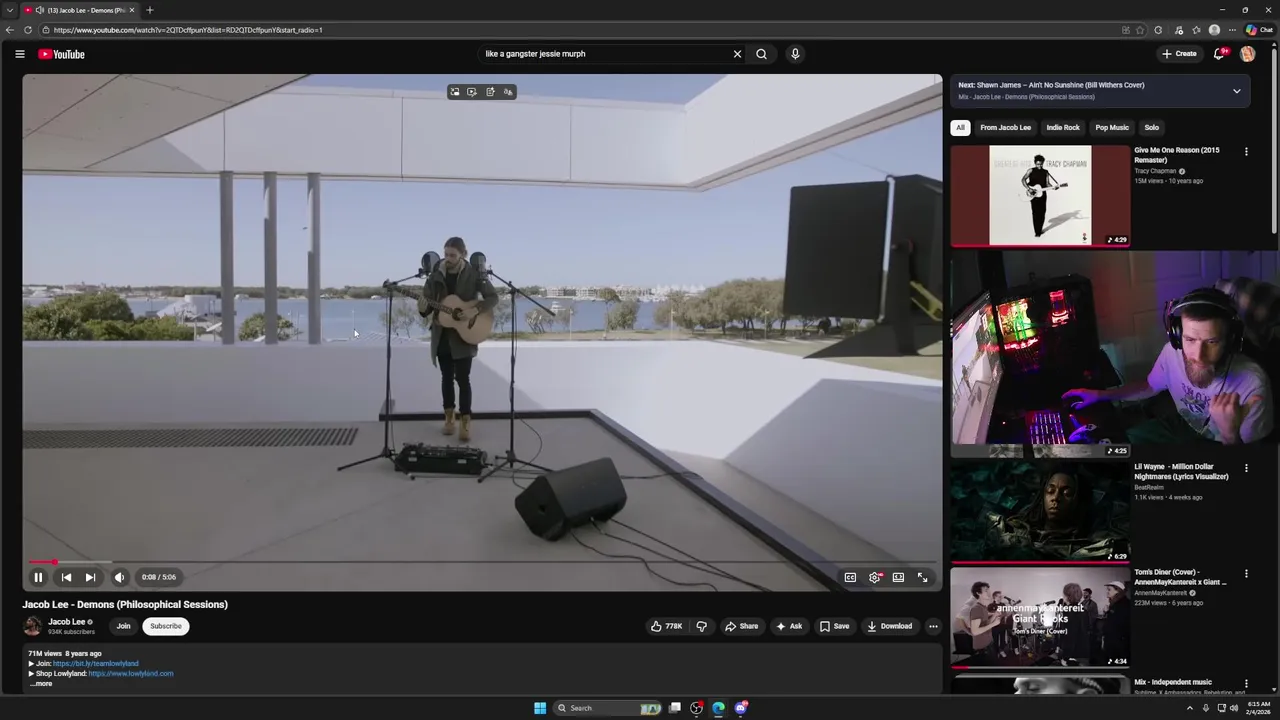This screenshot has height=720, width=1280.
Task: Open options for Mix - Independent music
Action: click(x=1246, y=683)
